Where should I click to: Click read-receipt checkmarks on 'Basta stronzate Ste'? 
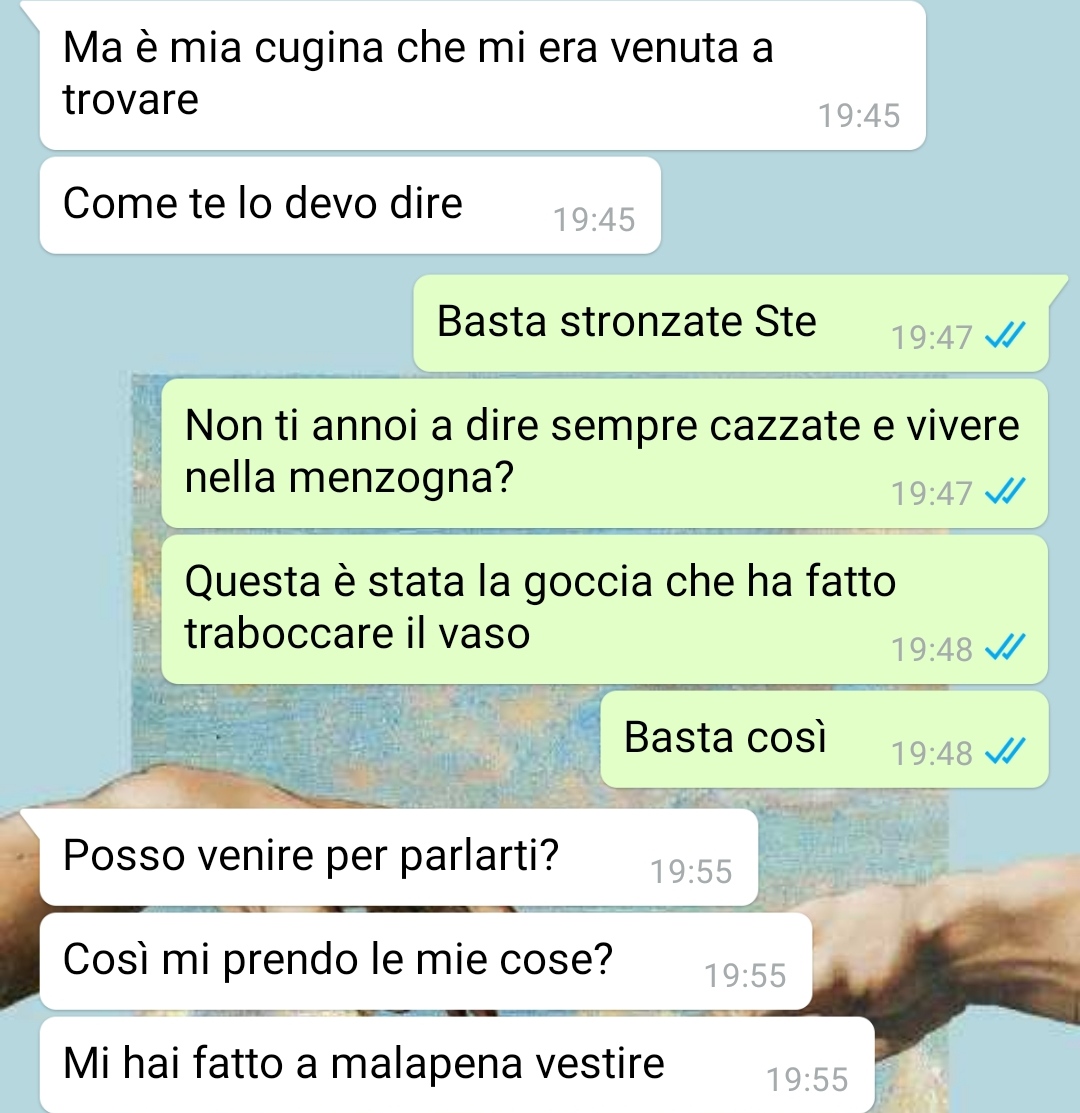point(1005,335)
